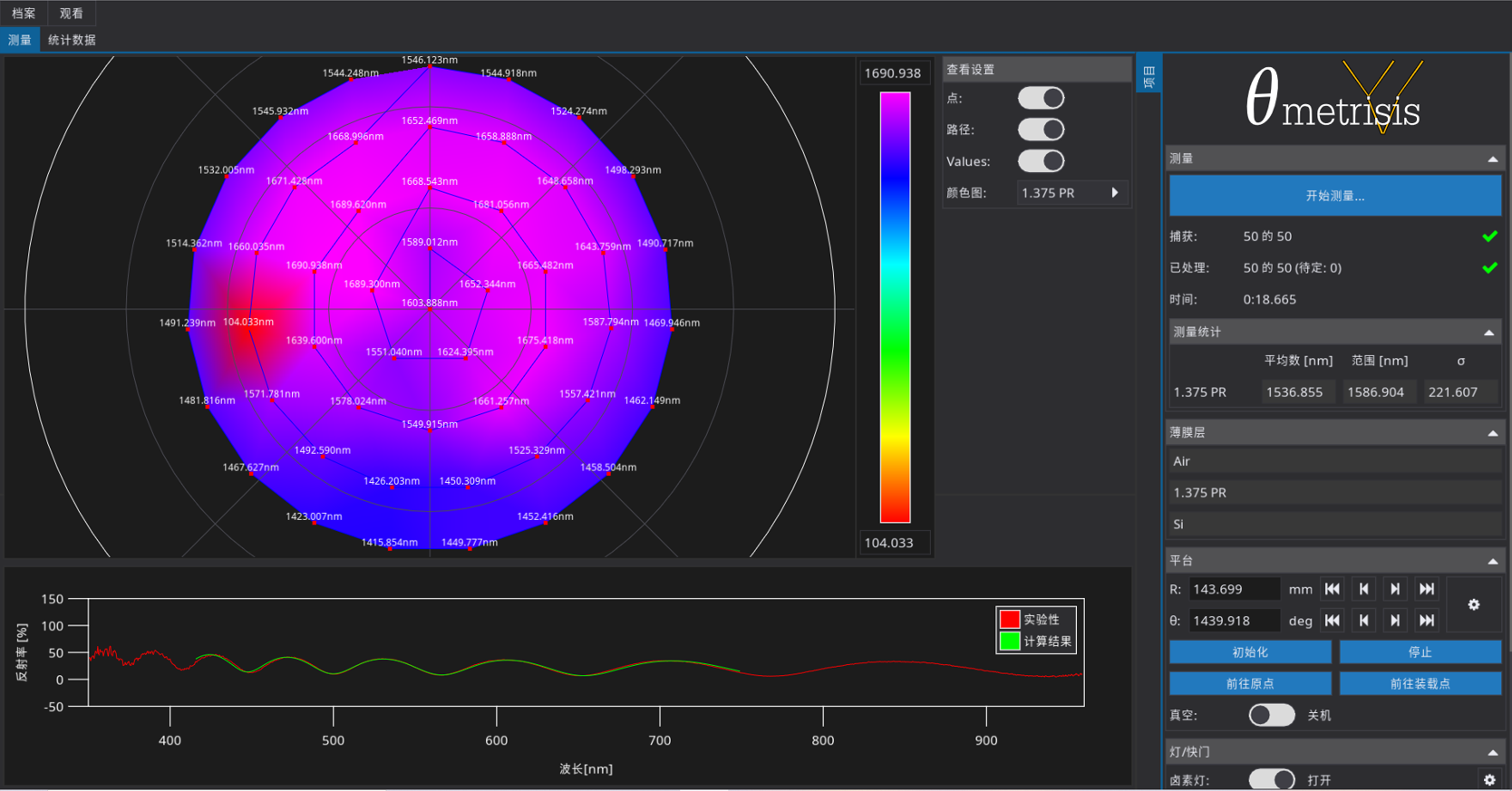Click the 查看设置 view settings header
Image resolution: width=1512 pixels, height=791 pixels.
click(x=1036, y=70)
